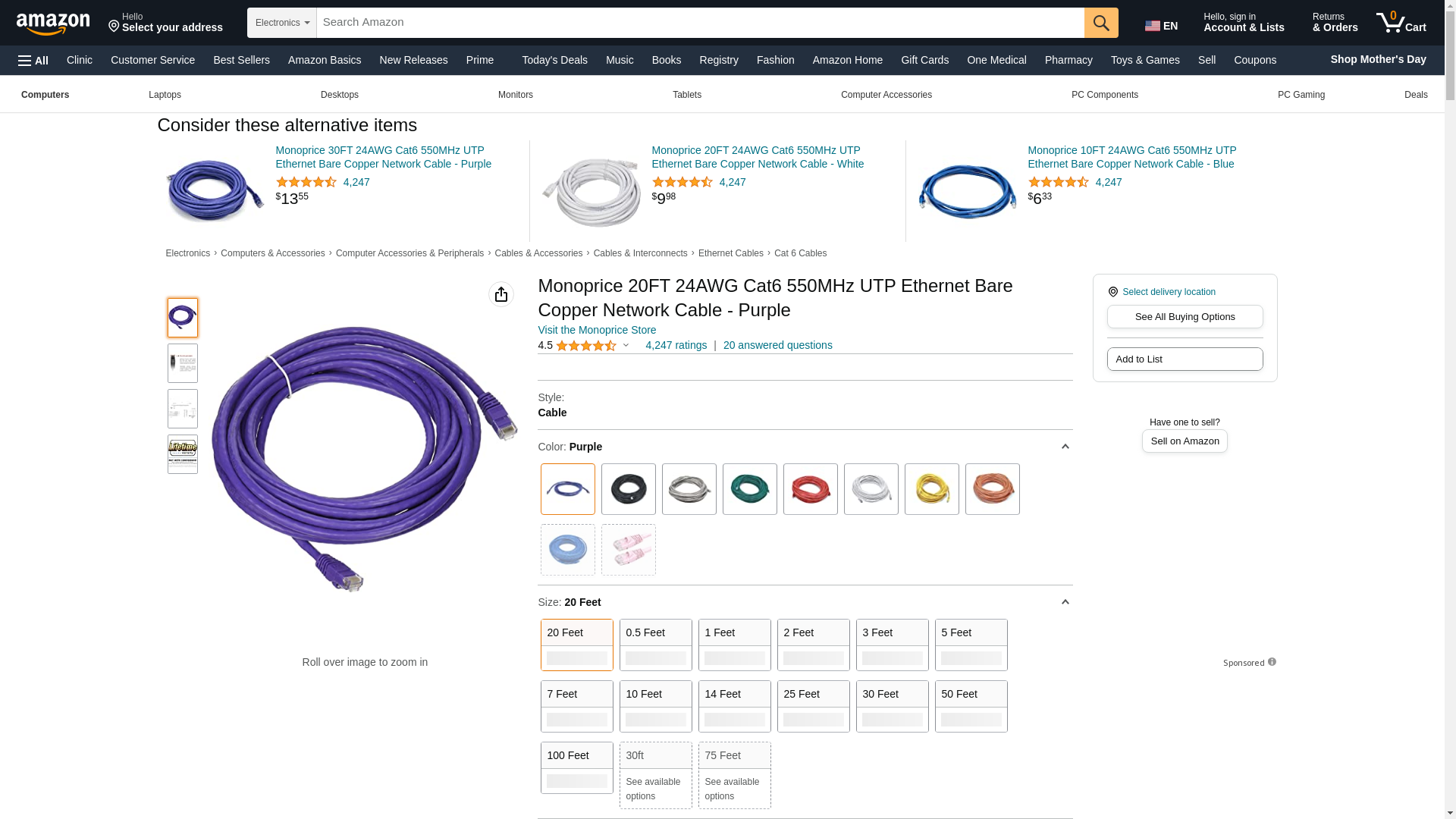Open Today's Deals in navigation bar
This screenshot has width=1456, height=819.
[x=554, y=60]
